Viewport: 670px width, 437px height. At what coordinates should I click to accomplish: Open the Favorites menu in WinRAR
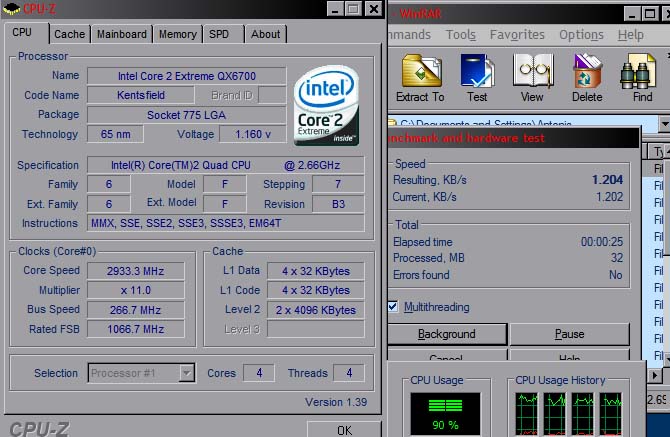[x=517, y=35]
